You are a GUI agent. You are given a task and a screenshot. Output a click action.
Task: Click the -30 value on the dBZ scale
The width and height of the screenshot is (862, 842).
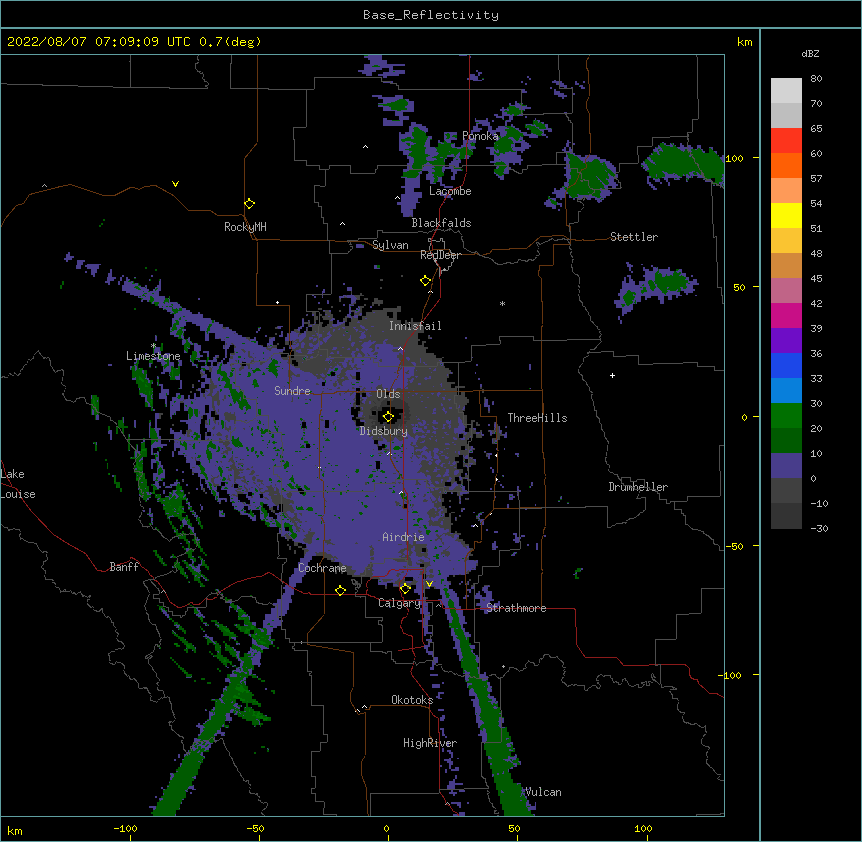click(819, 528)
